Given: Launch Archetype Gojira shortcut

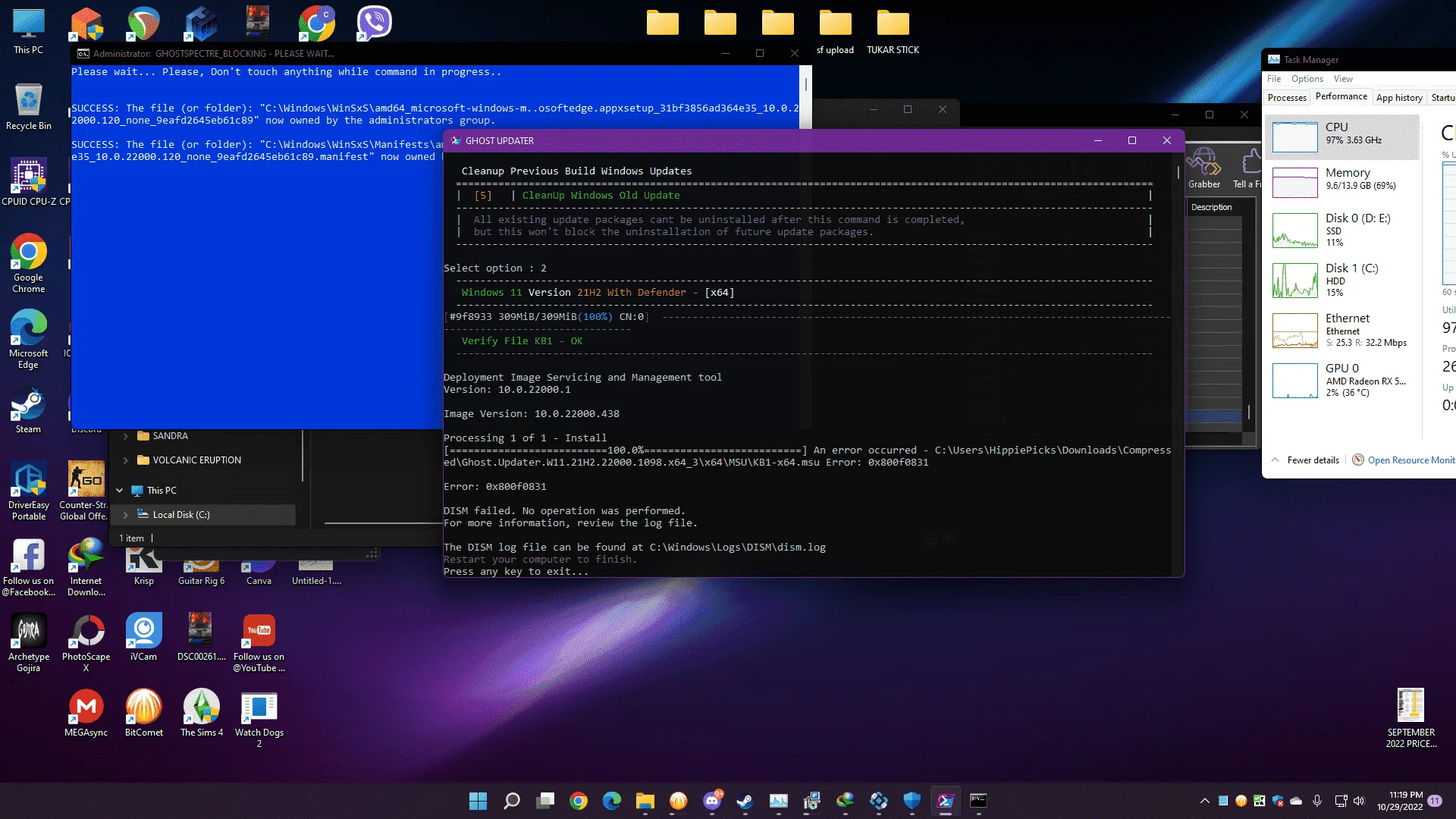Looking at the screenshot, I should pyautogui.click(x=29, y=642).
